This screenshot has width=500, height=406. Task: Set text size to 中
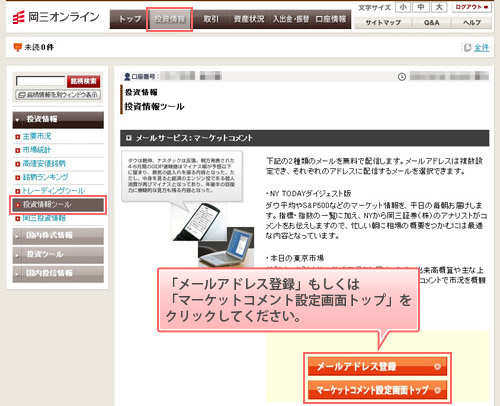[421, 7]
